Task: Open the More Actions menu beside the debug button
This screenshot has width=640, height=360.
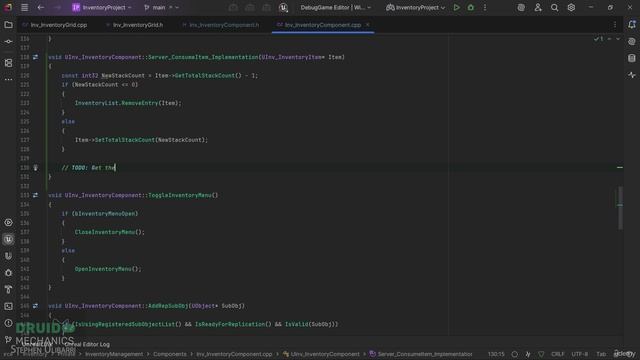Action: [x=485, y=7]
